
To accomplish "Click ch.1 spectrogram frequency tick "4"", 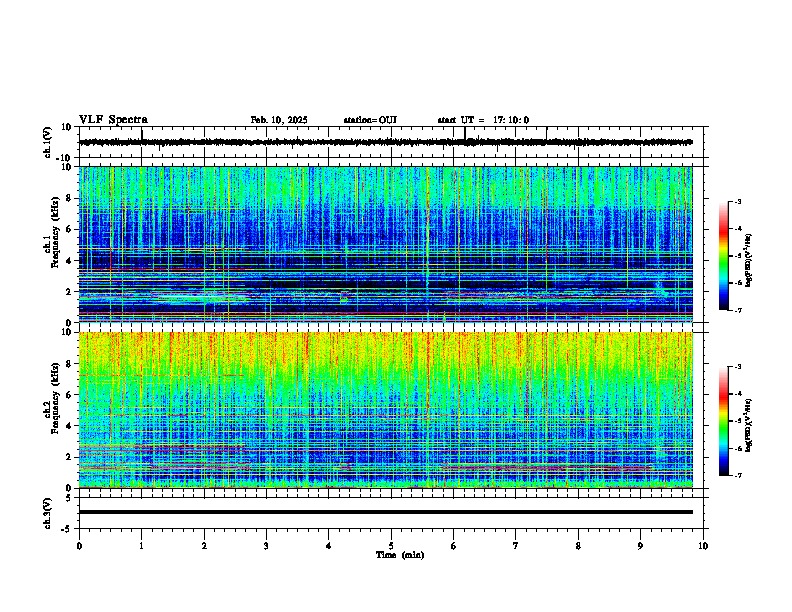I will point(69,261).
